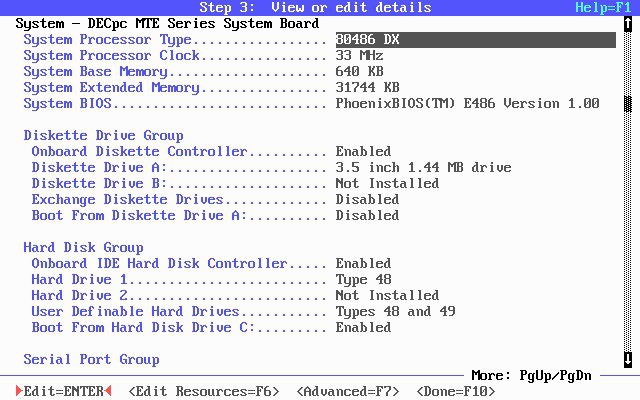This screenshot has height=400, width=640.
Task: Click the scrollbar down arrow
Action: pos(628,360)
